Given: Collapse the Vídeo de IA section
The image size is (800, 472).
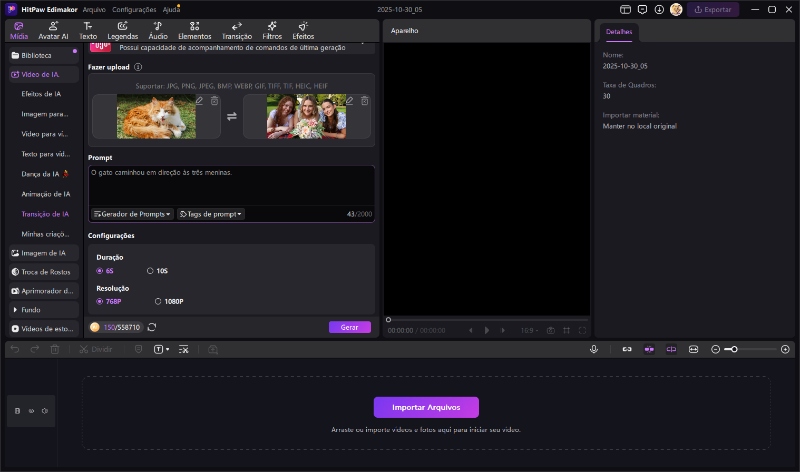Looking at the screenshot, I should (x=44, y=74).
